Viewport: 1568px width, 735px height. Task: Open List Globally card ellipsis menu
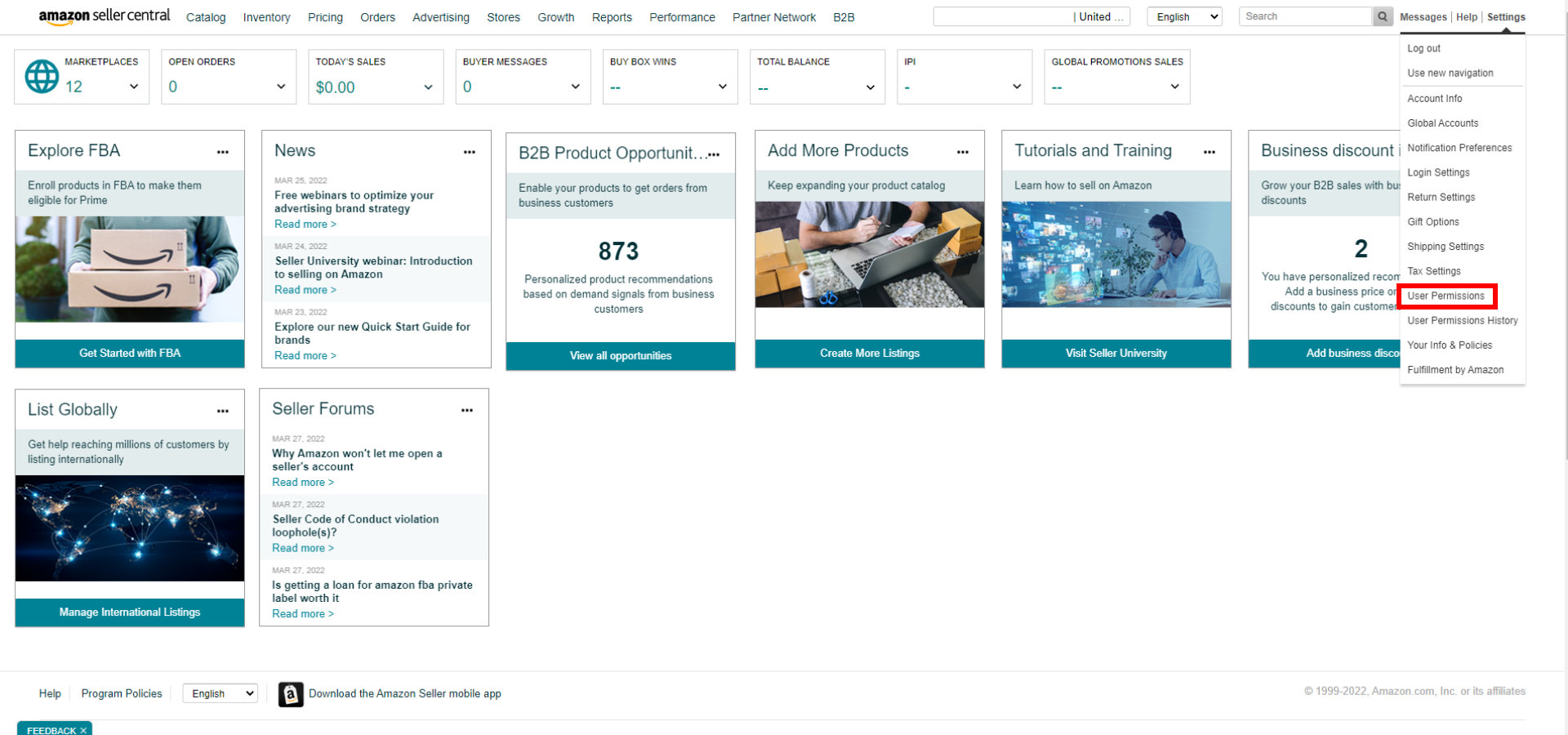click(223, 411)
